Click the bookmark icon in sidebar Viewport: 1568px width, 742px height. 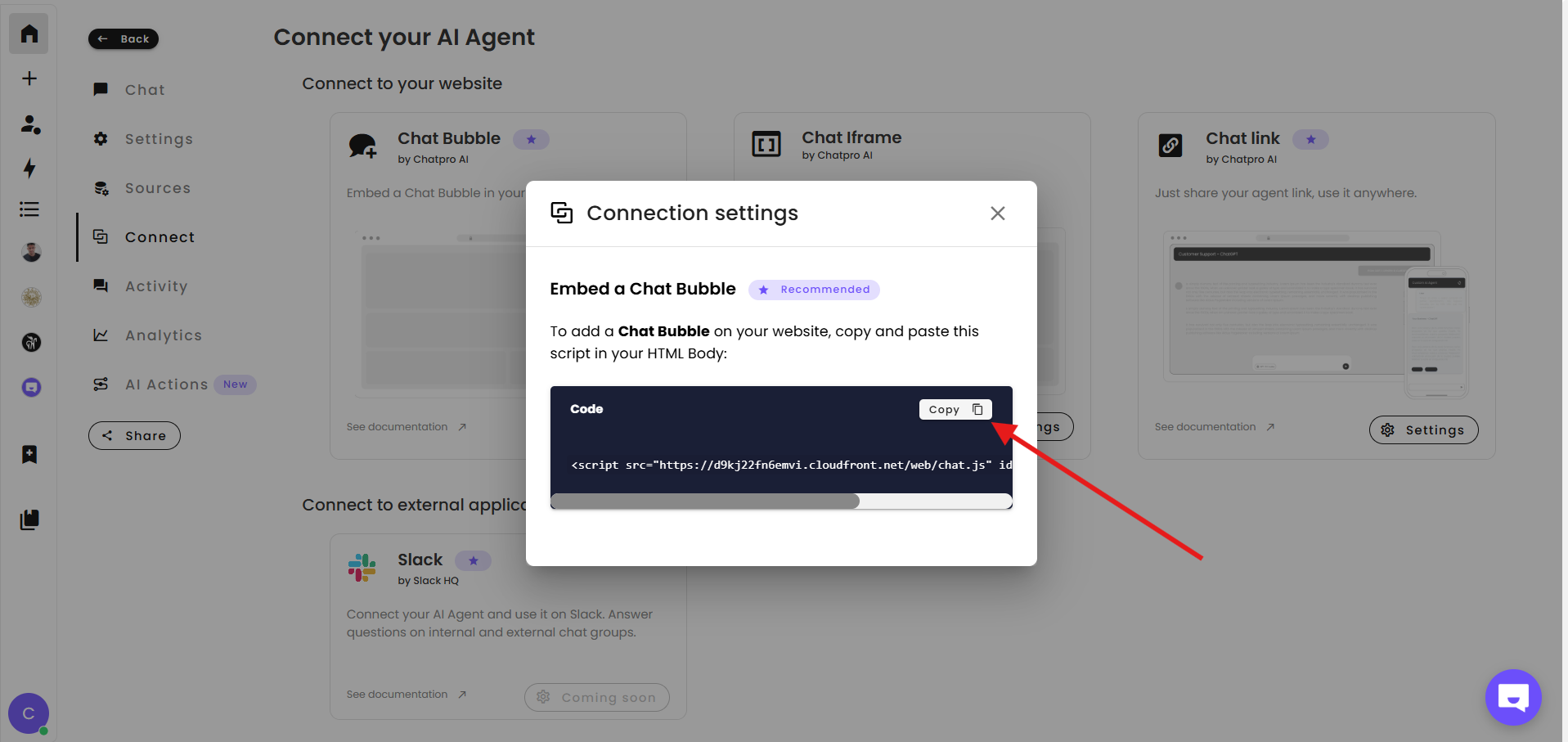(x=29, y=454)
